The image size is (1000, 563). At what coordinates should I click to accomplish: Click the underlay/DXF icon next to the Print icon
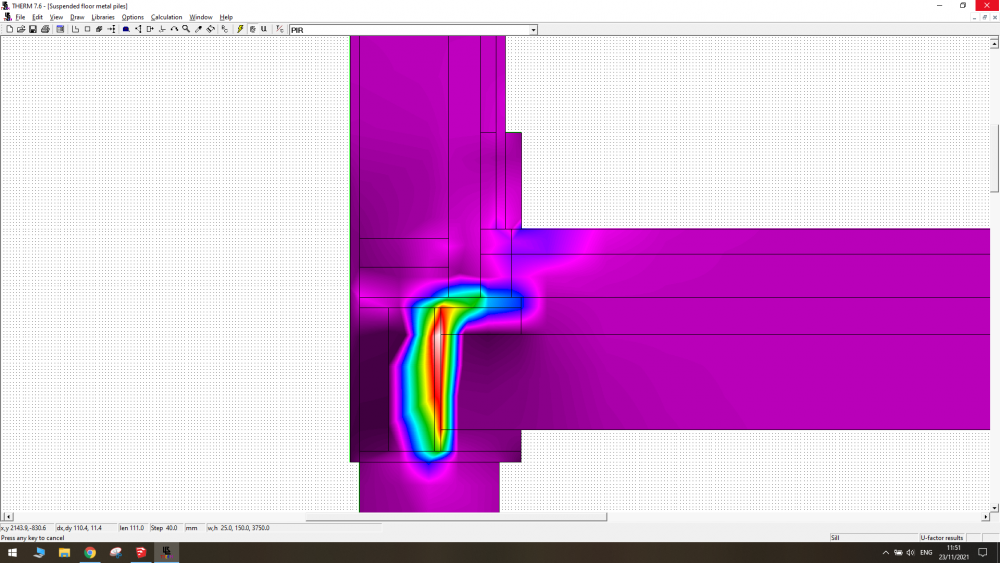(x=60, y=29)
